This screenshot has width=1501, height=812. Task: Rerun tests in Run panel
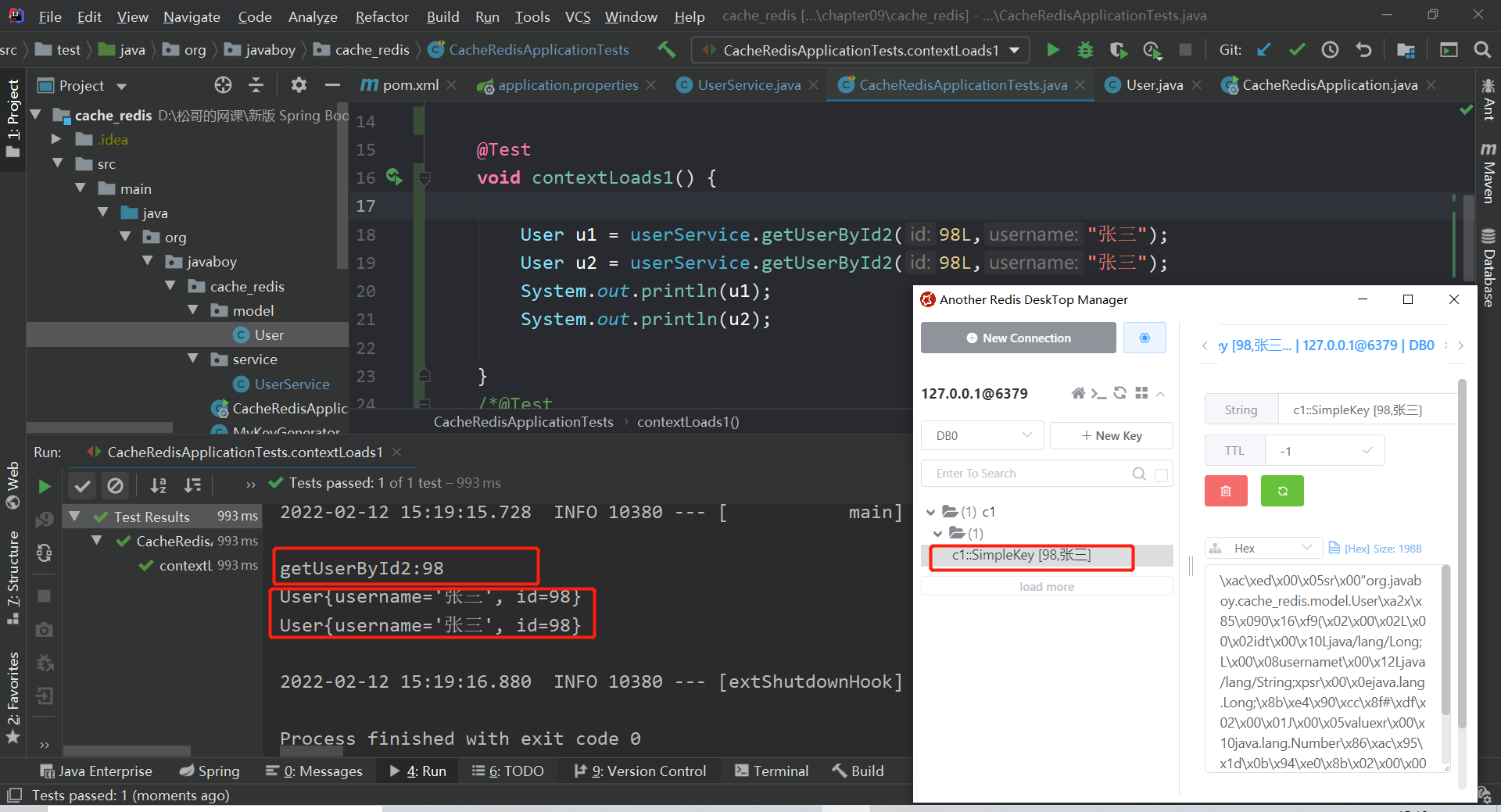tap(45, 486)
